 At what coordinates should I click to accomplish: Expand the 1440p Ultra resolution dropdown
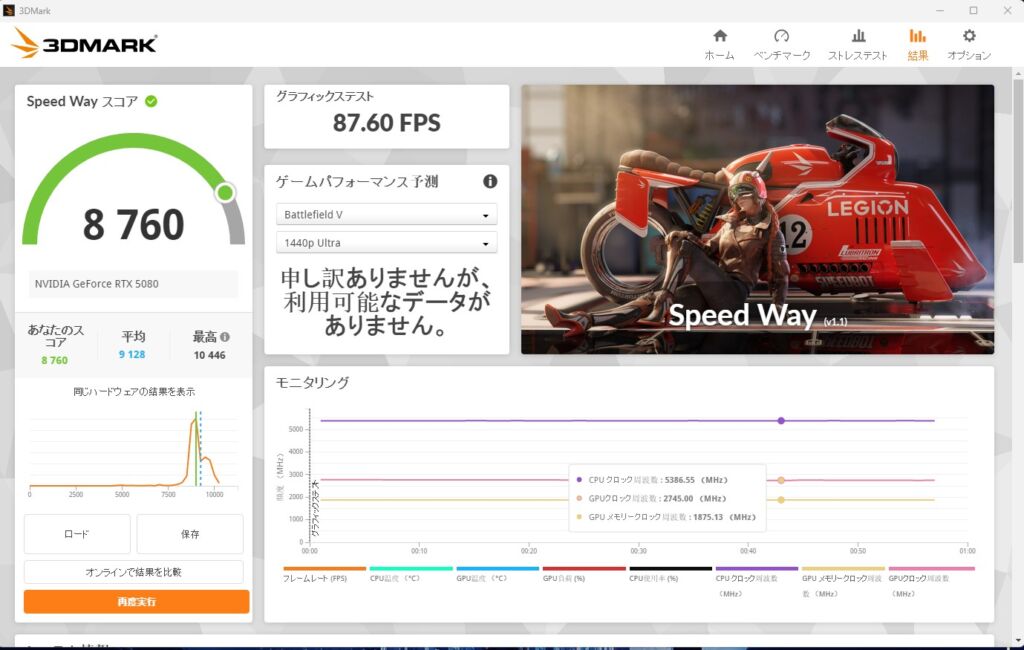pyautogui.click(x=387, y=242)
